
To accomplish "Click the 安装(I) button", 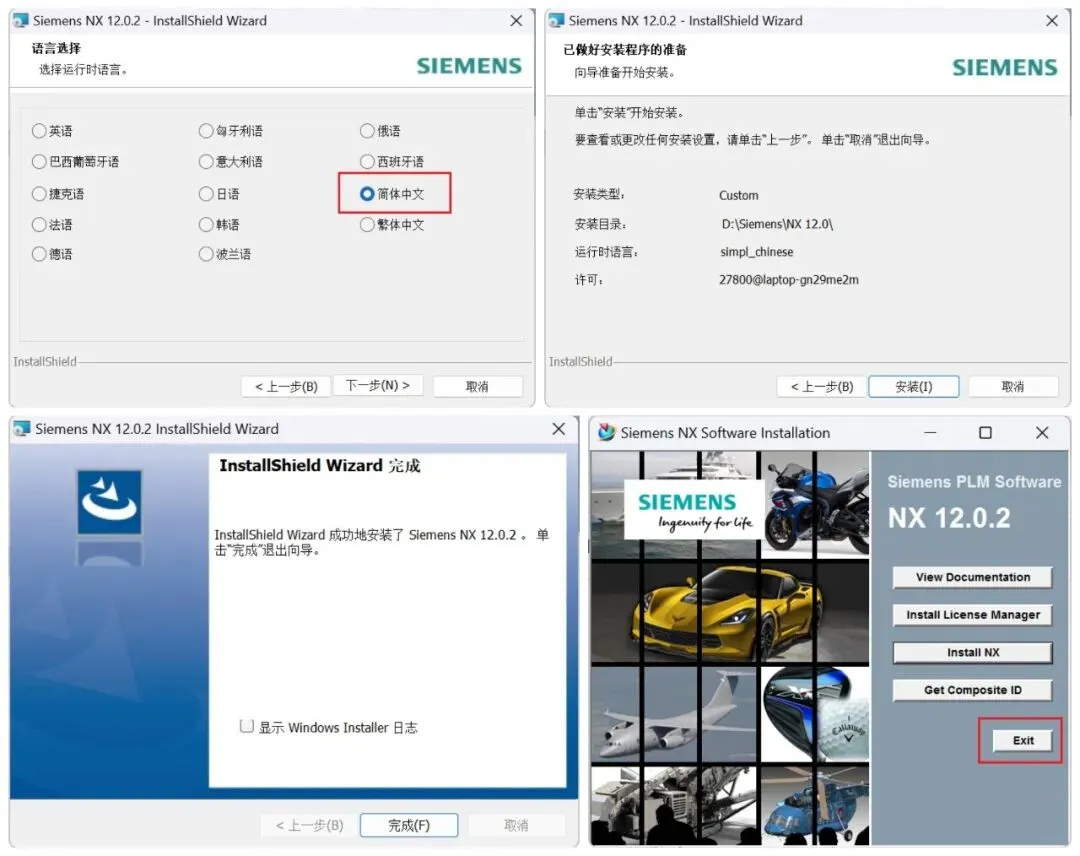I will point(913,386).
